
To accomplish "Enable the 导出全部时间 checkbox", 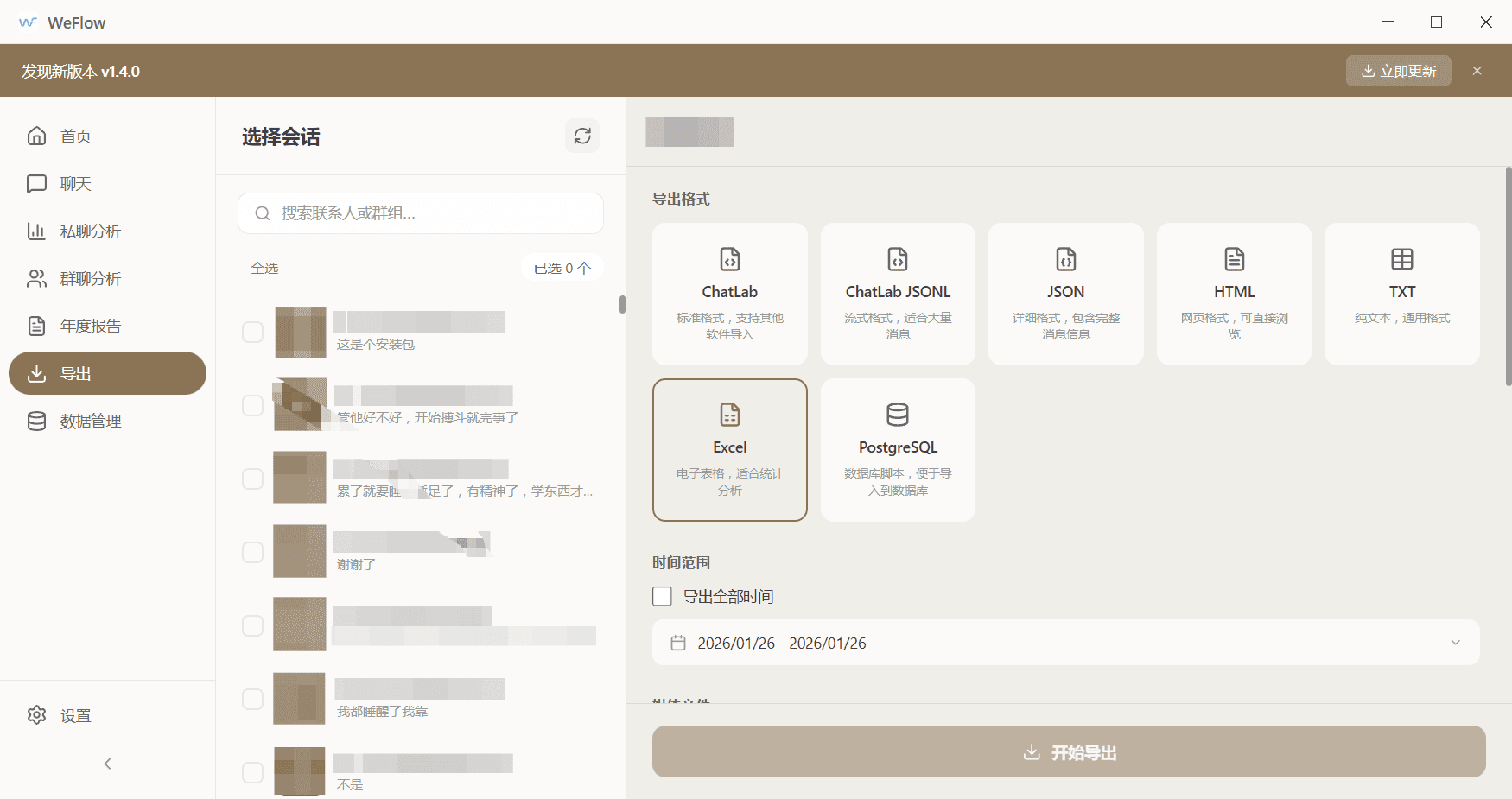I will (663, 597).
